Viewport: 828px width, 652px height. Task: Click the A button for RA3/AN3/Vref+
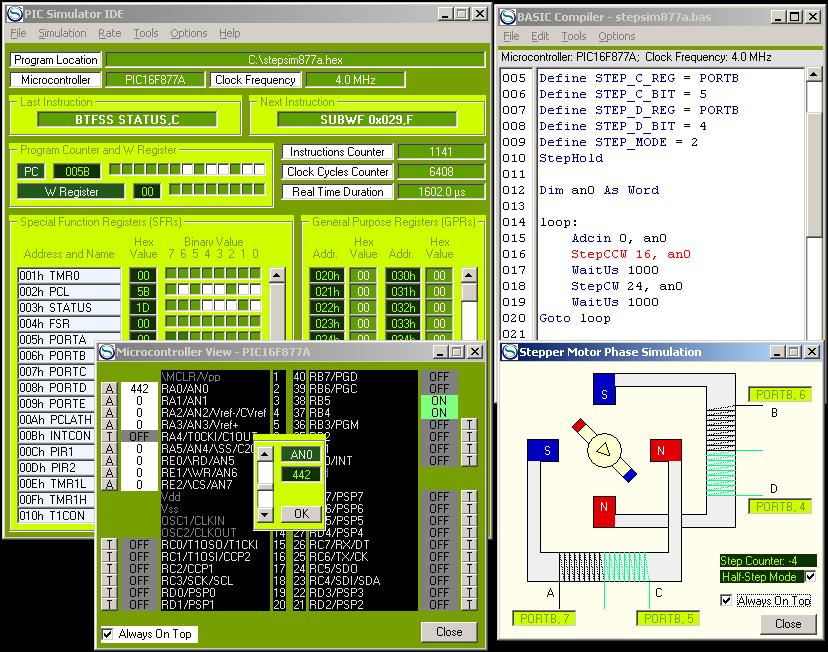pos(109,425)
